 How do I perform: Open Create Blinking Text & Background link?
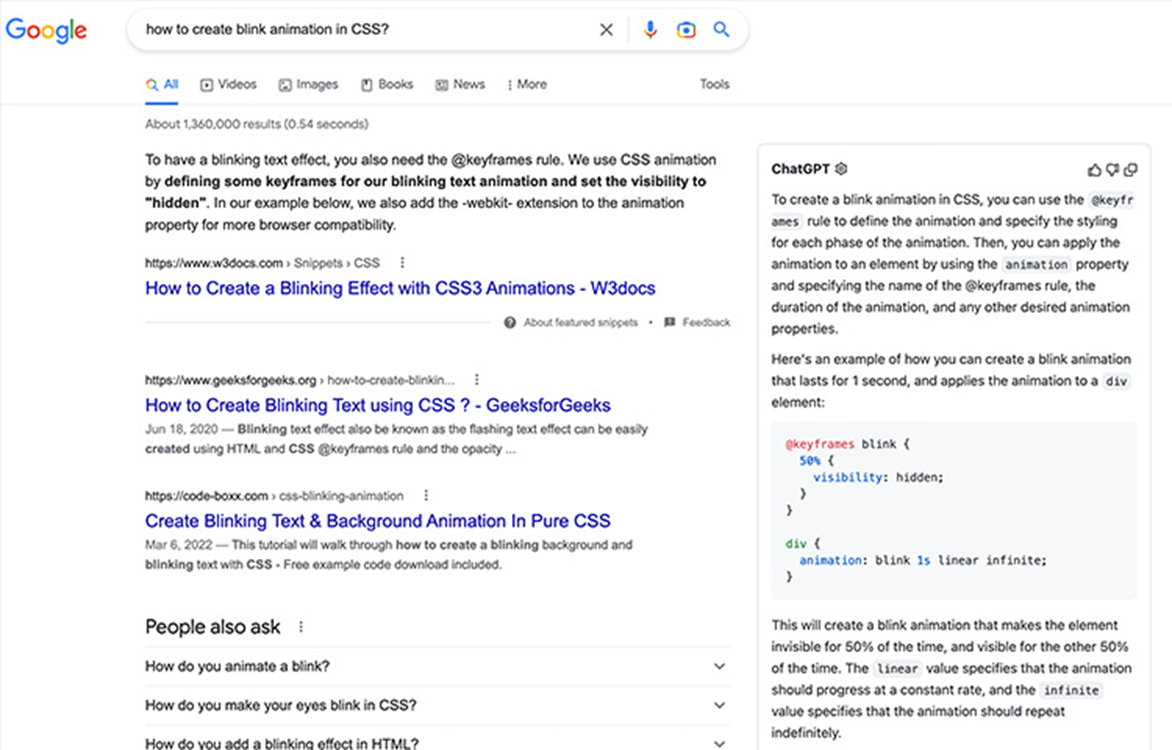[377, 521]
